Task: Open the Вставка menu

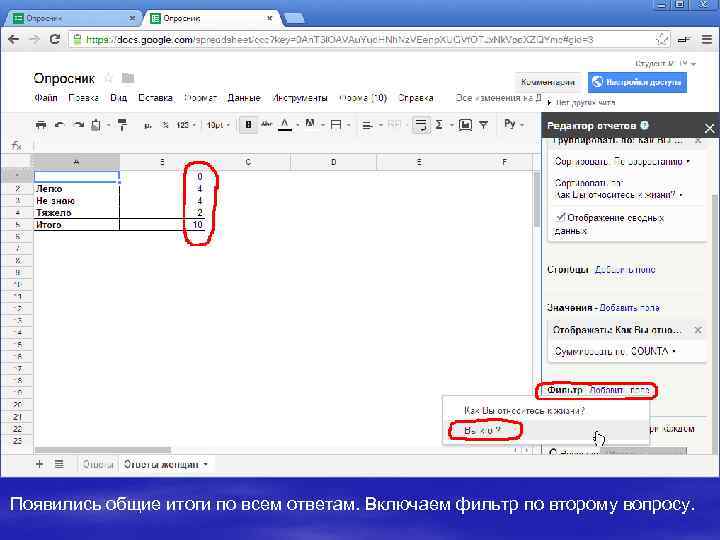Action: (x=155, y=98)
